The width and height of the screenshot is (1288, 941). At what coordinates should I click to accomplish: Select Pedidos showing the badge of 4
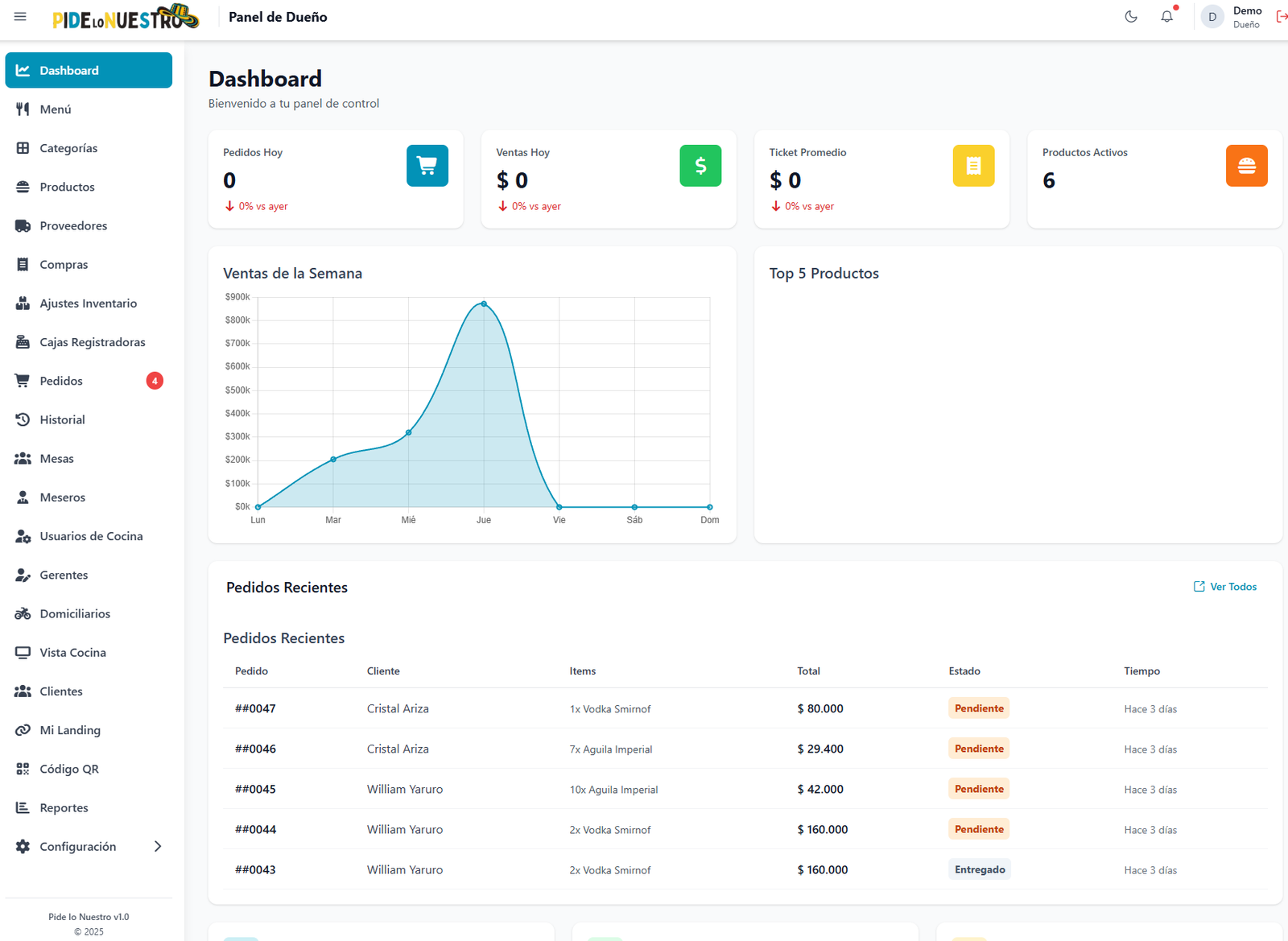62,381
